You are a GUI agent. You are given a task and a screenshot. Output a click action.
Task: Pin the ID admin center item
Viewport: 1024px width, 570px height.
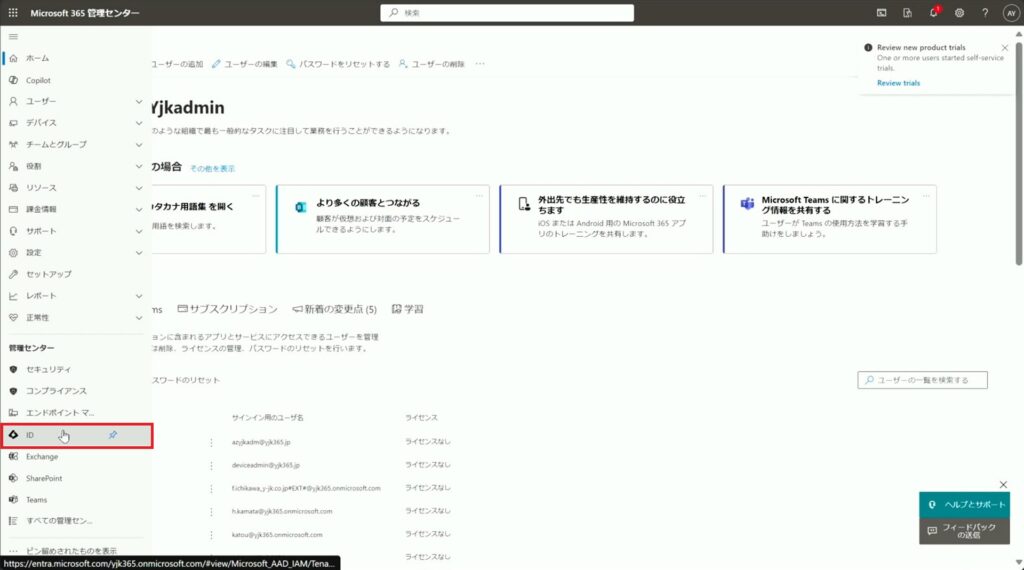coord(113,435)
